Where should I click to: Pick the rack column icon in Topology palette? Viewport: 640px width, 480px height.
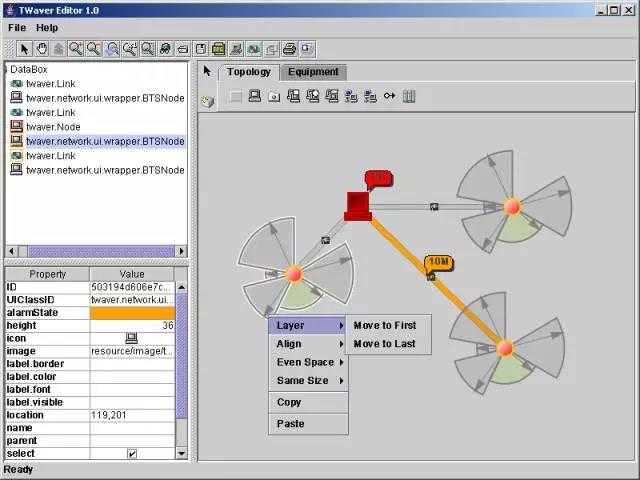point(409,96)
